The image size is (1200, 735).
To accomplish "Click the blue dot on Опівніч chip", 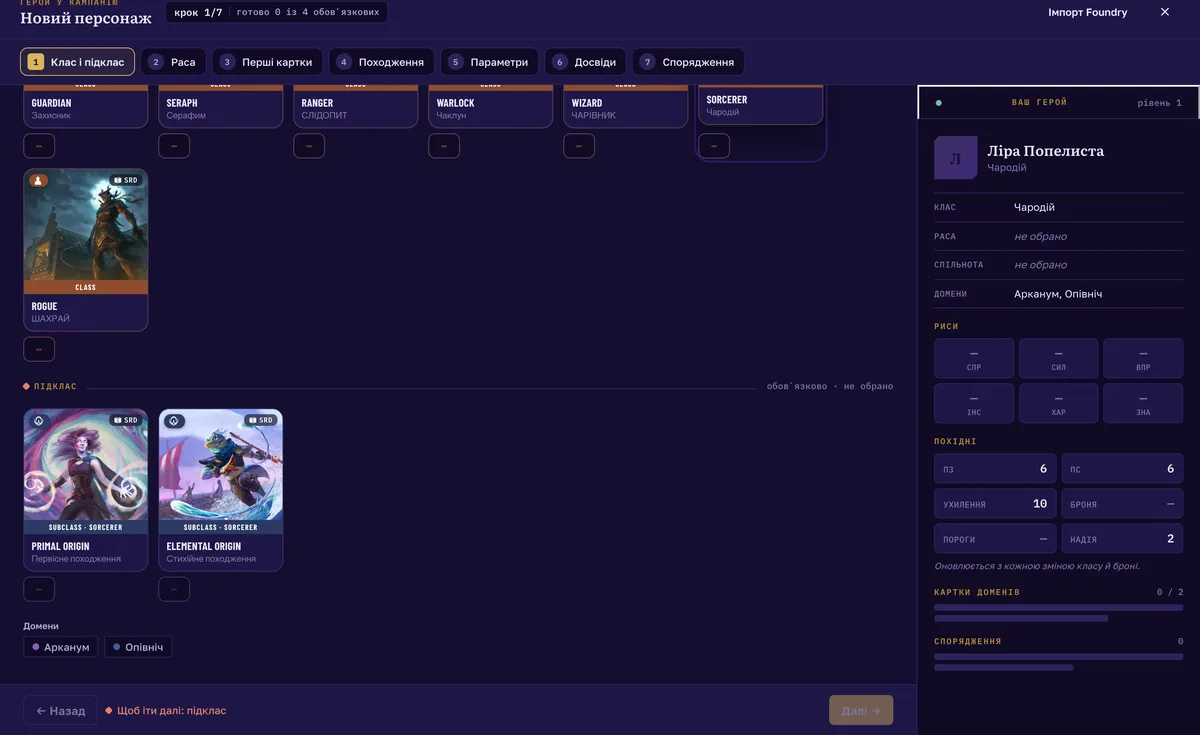I will 117,647.
